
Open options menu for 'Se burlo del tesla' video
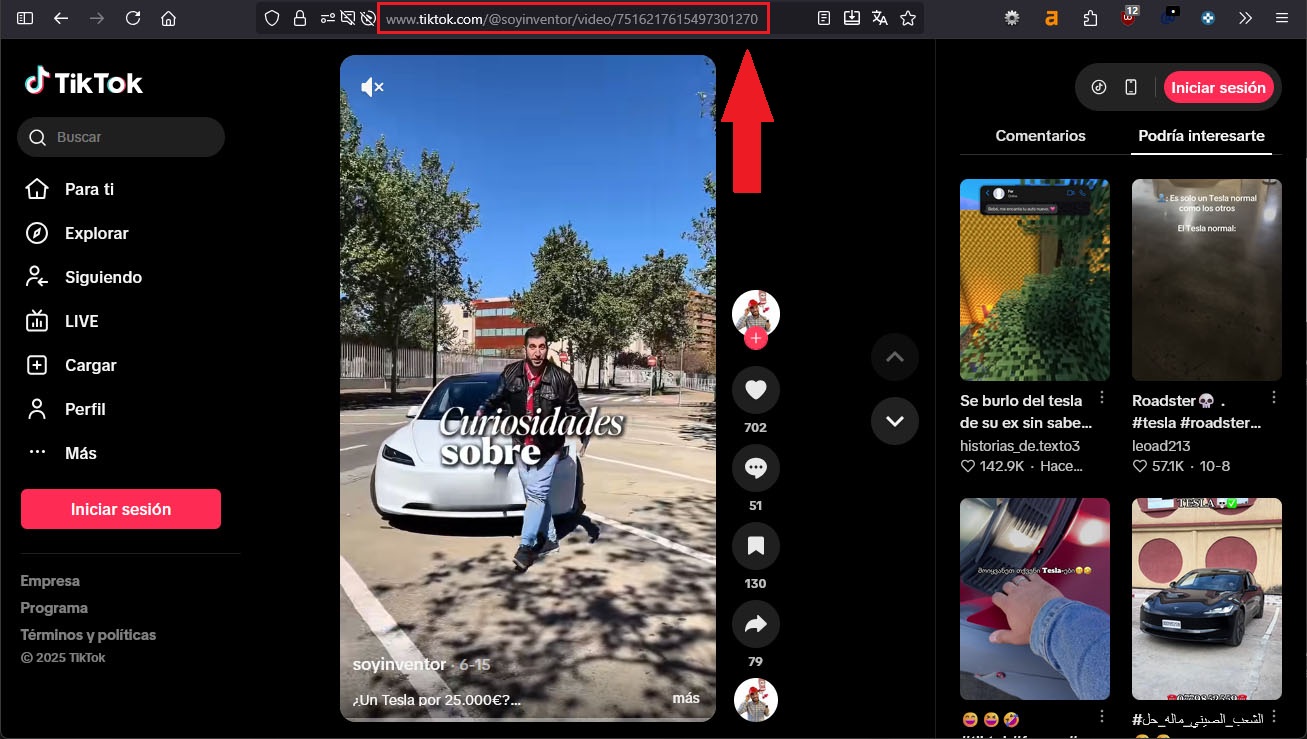tap(1101, 398)
